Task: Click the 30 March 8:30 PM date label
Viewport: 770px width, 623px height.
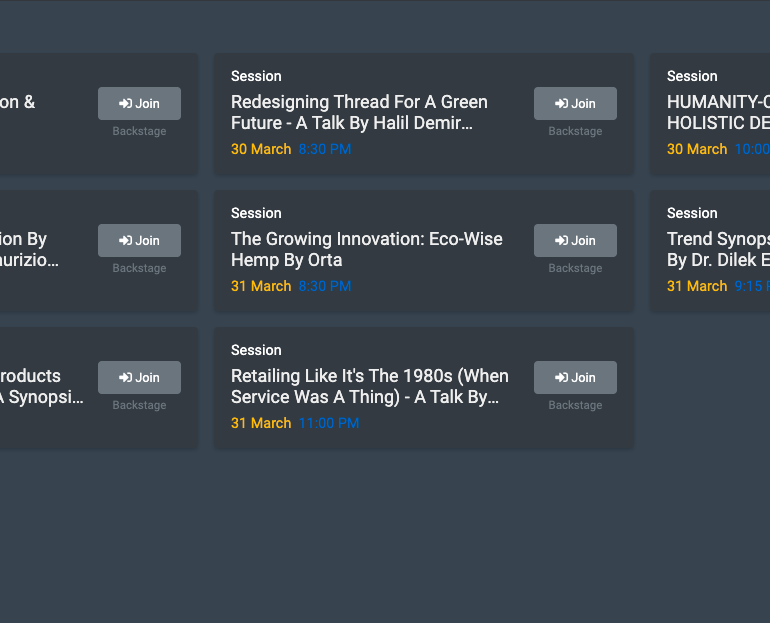Action: 291,149
